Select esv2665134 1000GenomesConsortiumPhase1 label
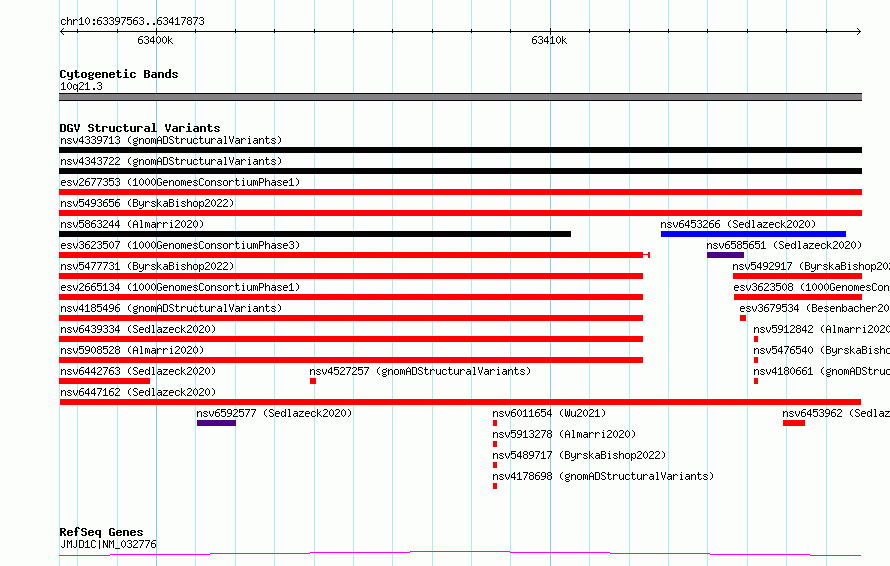The image size is (890, 566). coord(180,287)
